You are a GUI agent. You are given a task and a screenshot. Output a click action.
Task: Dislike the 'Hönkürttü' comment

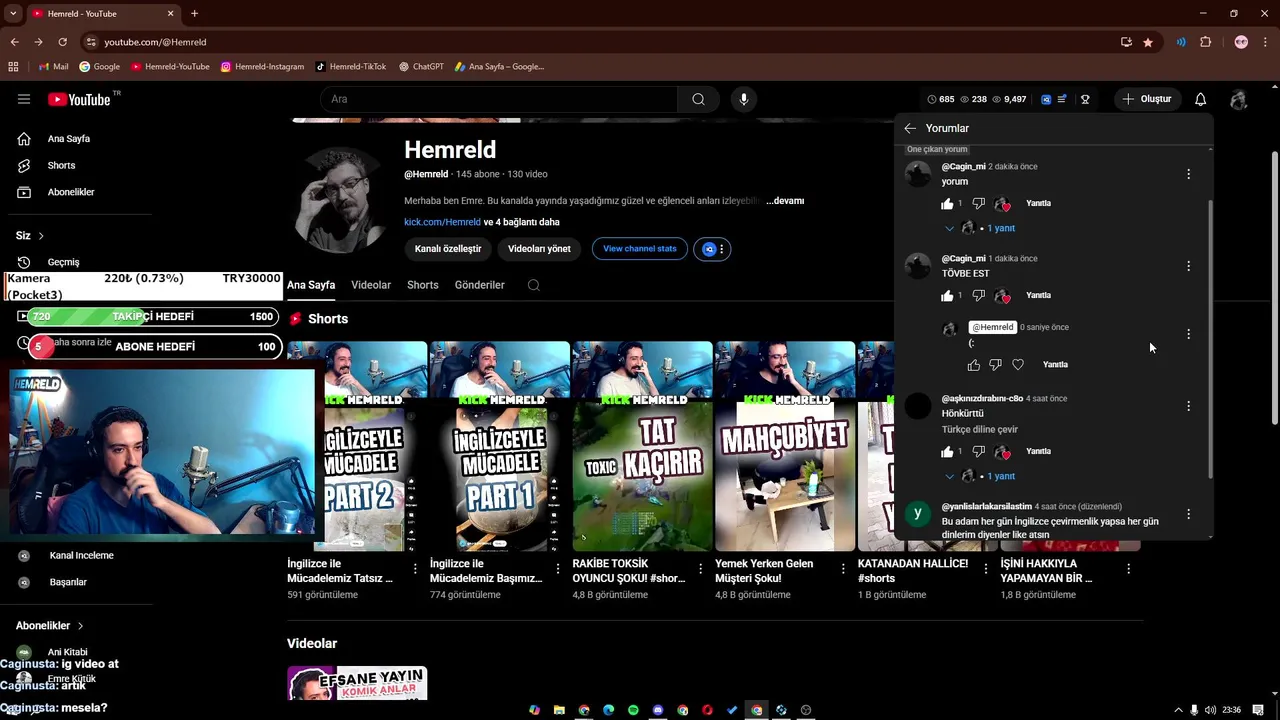[978, 452]
